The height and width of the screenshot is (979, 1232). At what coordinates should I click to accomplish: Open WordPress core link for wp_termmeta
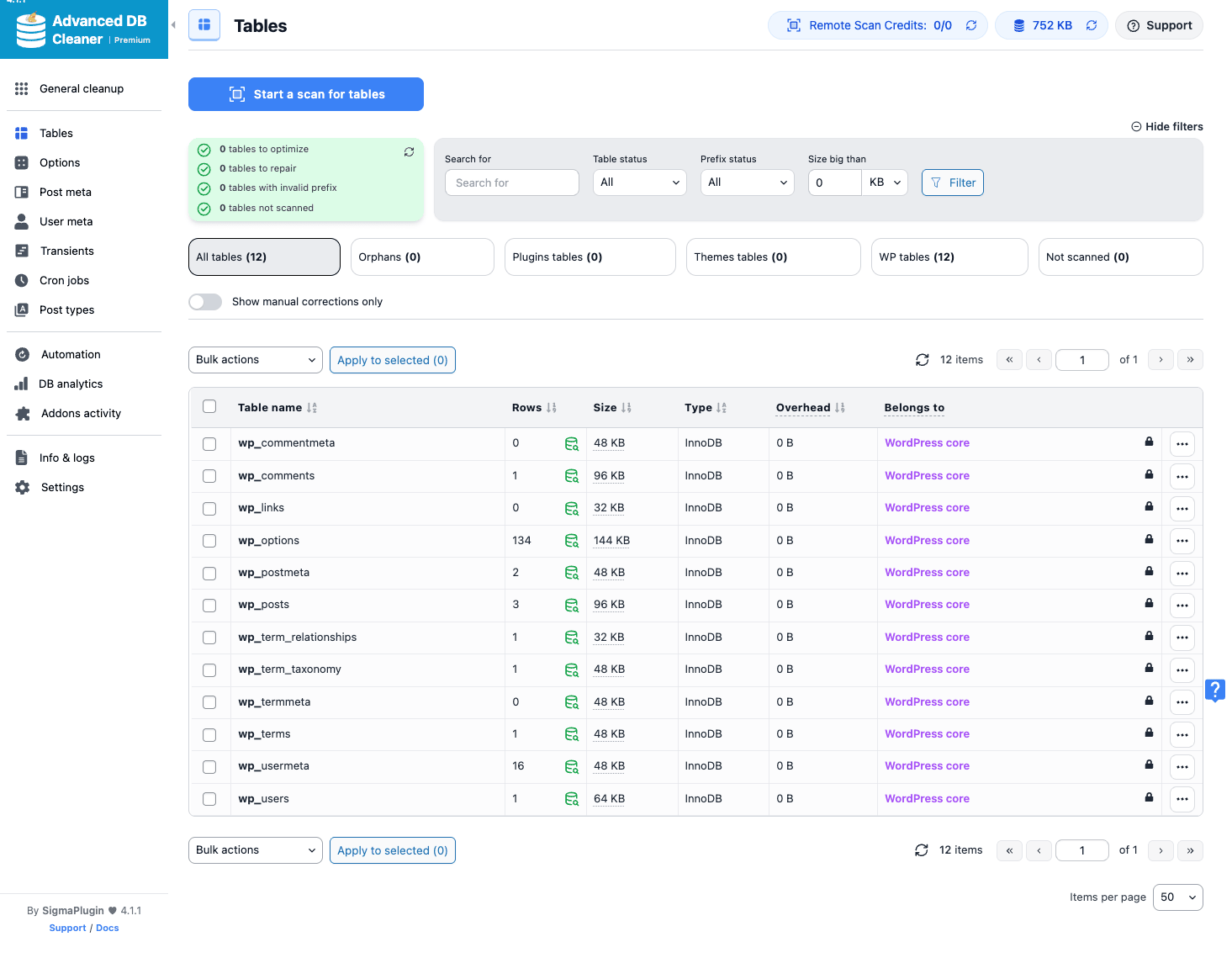tap(927, 702)
